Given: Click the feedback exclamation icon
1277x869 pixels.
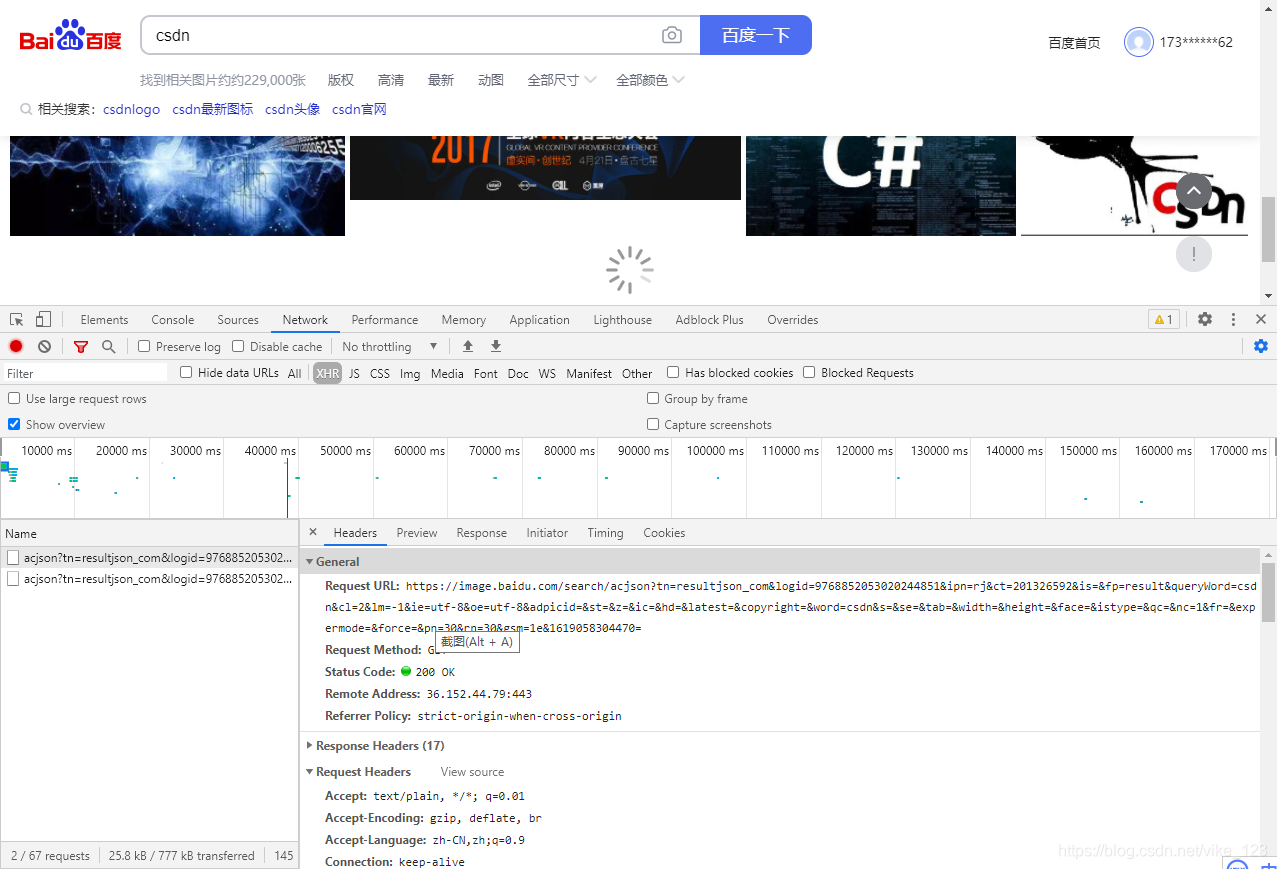Looking at the screenshot, I should pyautogui.click(x=1194, y=254).
